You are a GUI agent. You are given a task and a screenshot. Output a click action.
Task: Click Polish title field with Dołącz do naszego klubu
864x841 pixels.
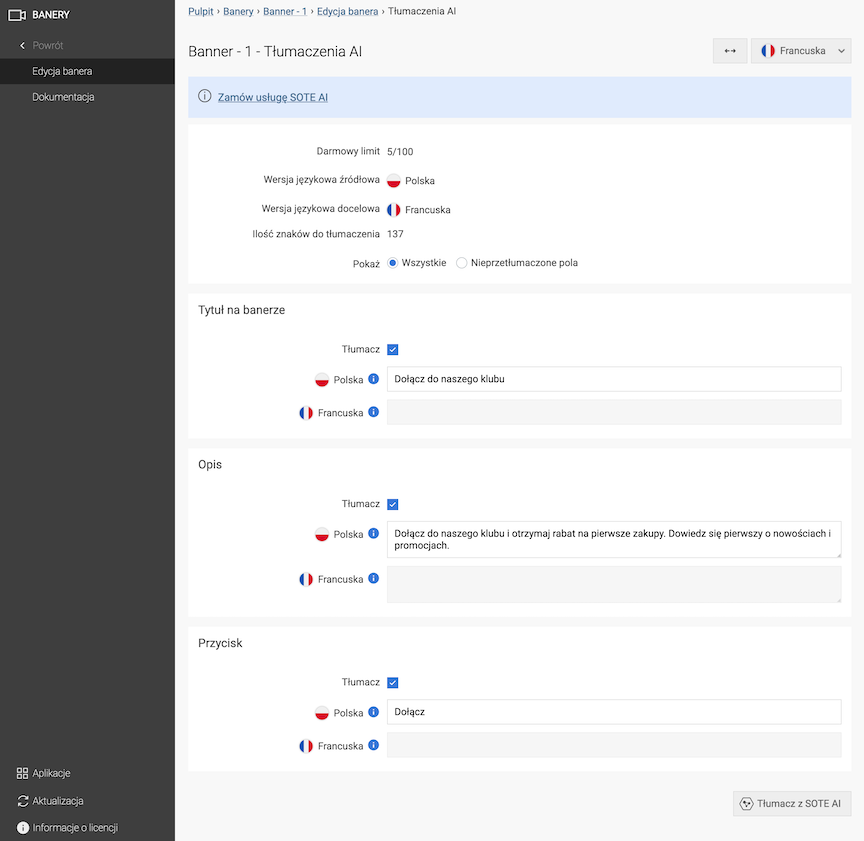coord(614,379)
